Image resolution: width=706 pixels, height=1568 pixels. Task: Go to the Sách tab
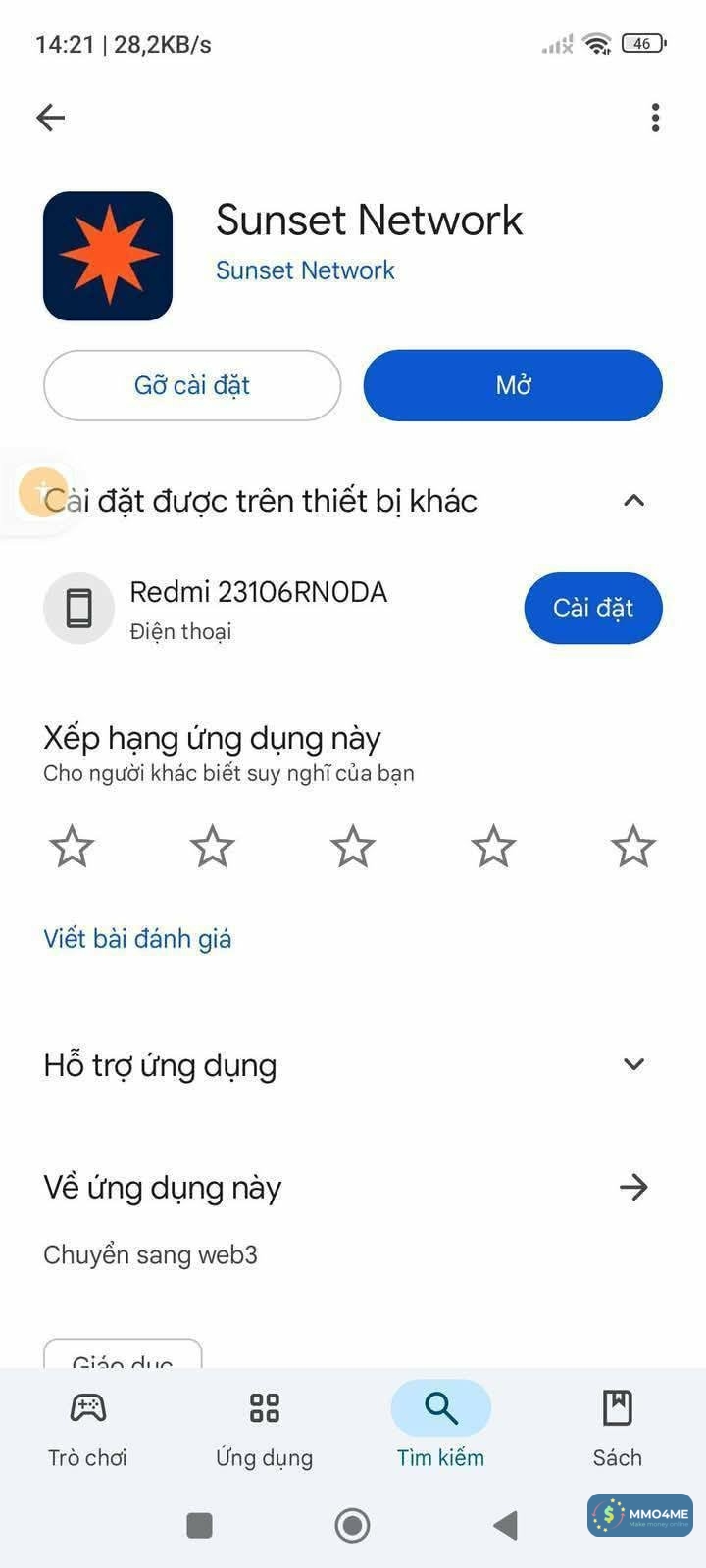(618, 1428)
